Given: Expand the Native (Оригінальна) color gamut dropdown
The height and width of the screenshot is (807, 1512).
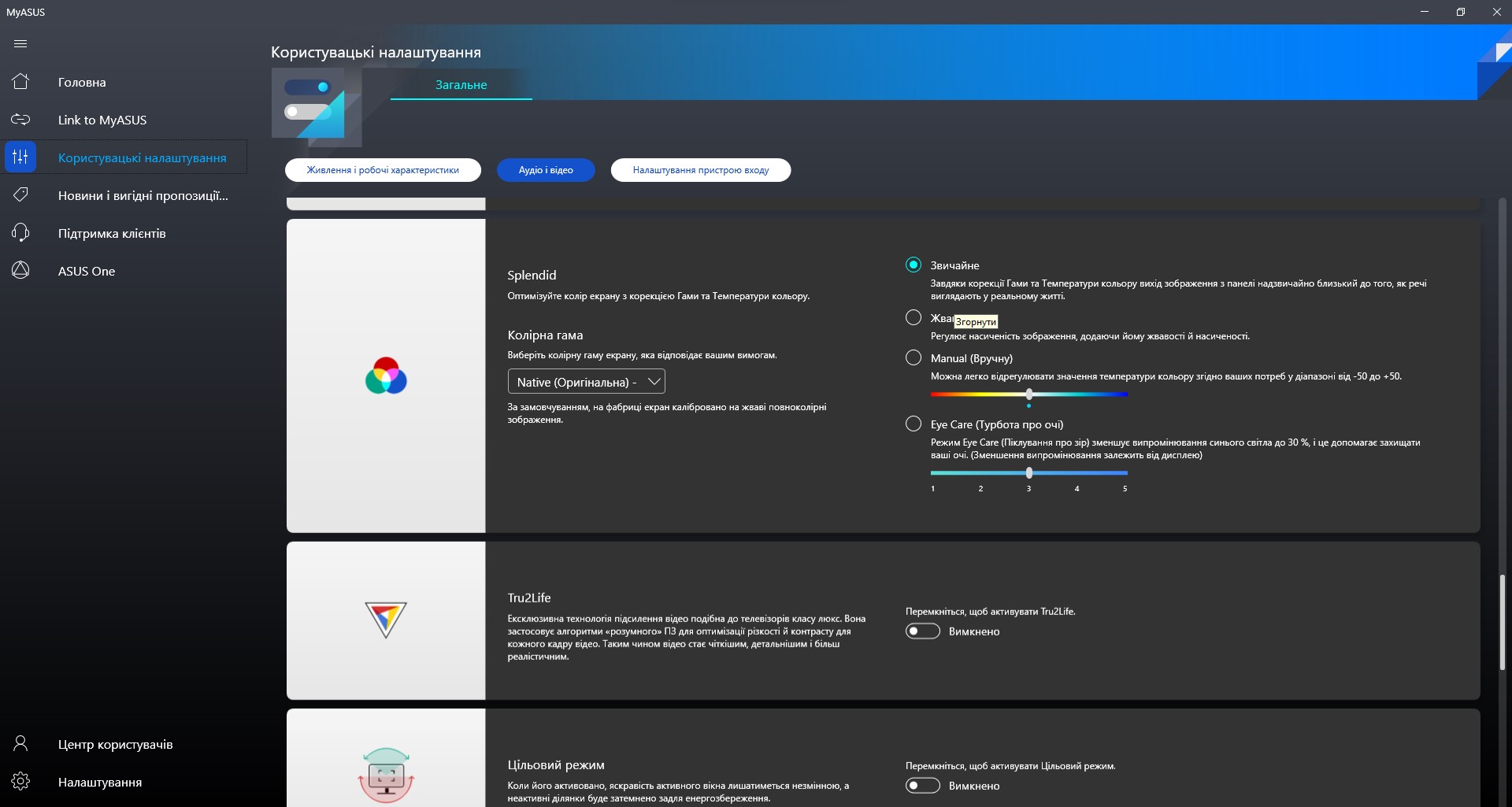Looking at the screenshot, I should (x=586, y=382).
